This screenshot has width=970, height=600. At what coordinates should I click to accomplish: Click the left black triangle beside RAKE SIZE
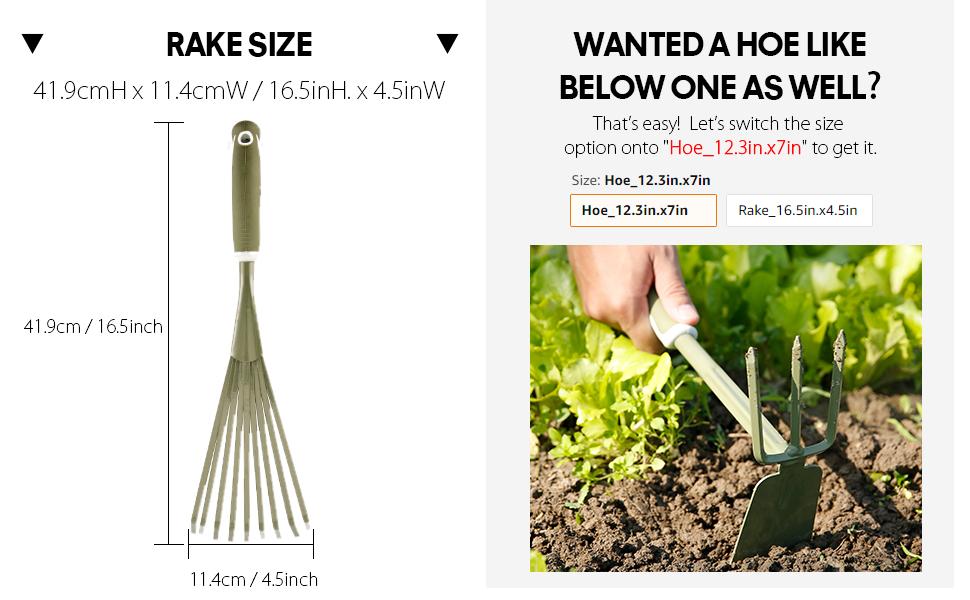click(x=33, y=43)
